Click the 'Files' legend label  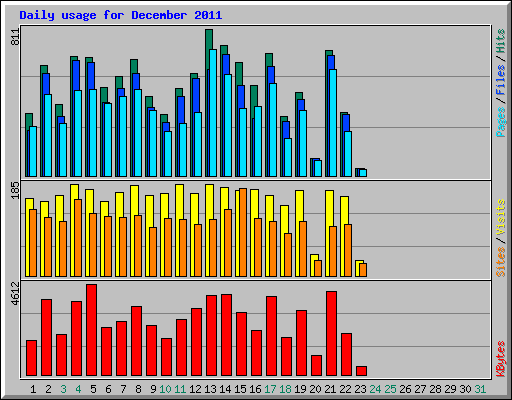pos(500,79)
